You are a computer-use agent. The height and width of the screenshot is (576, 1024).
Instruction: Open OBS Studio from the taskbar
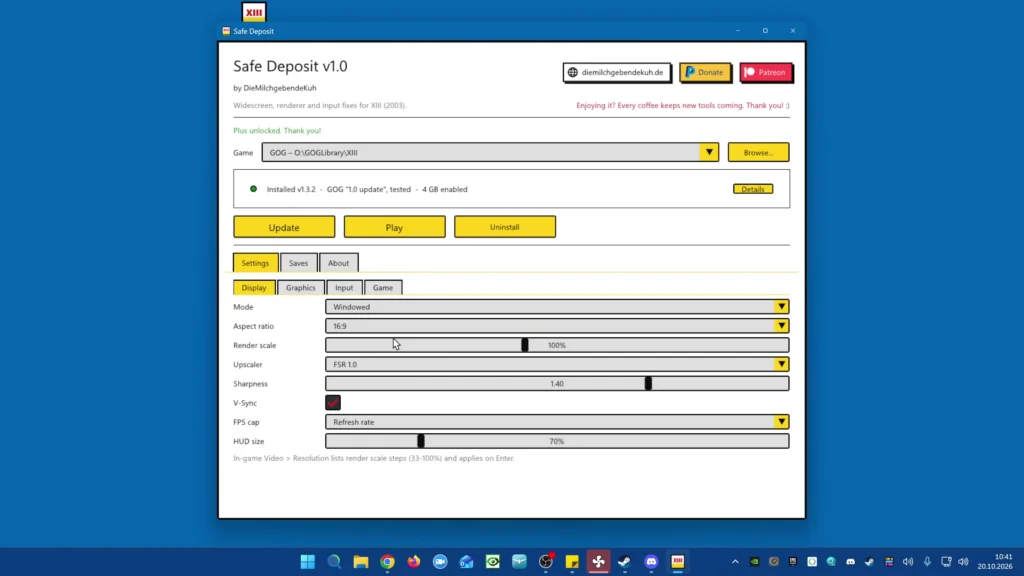click(x=546, y=562)
